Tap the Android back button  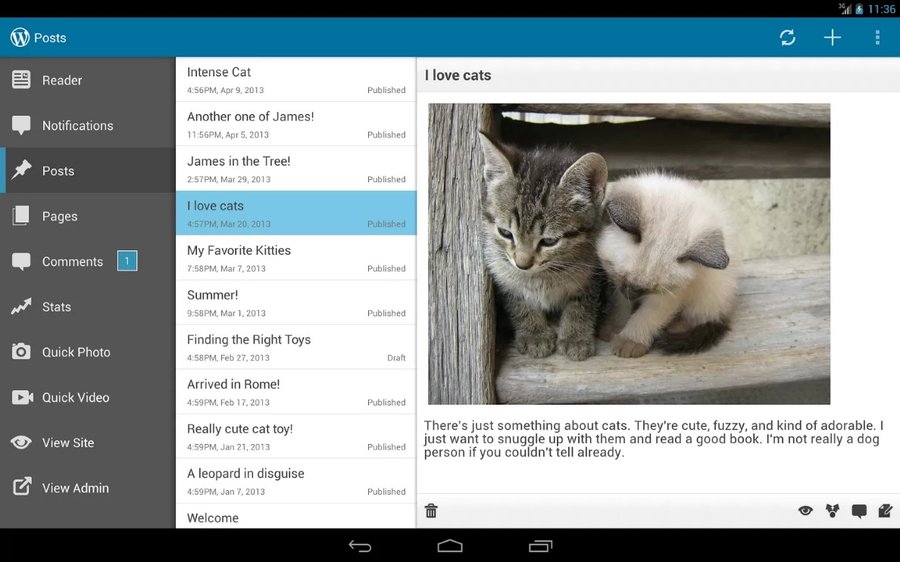(360, 546)
